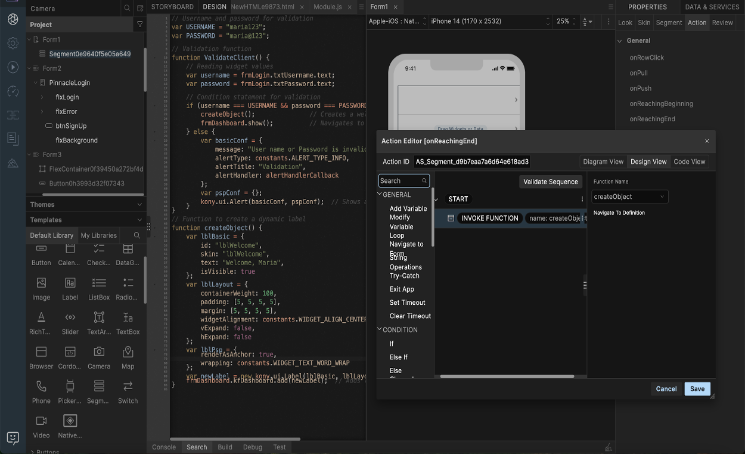Choose the Slider widget in library
The width and height of the screenshot is (746, 454).
coord(70,317)
